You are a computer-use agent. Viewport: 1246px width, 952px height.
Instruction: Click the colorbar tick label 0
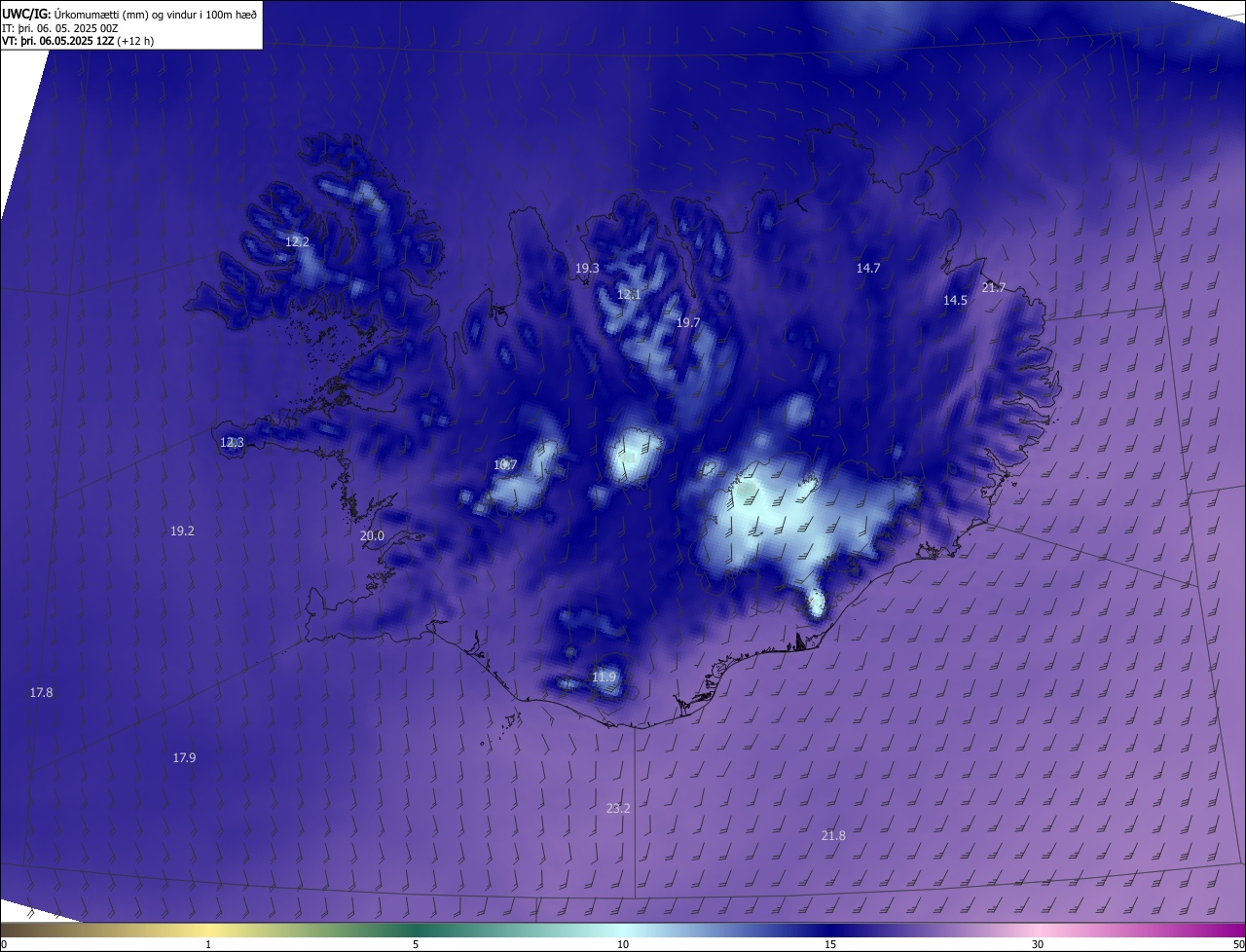coord(4,944)
